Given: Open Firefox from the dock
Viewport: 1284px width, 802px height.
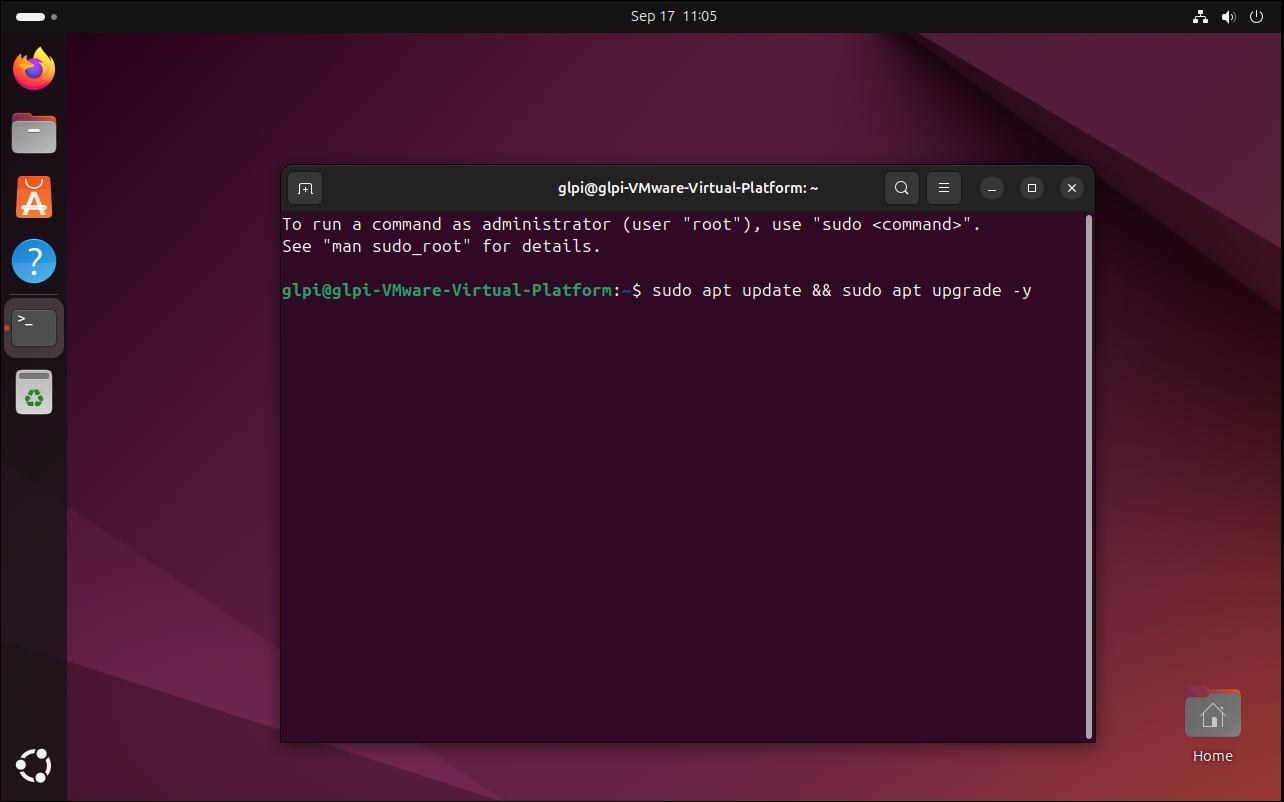Looking at the screenshot, I should 33,68.
